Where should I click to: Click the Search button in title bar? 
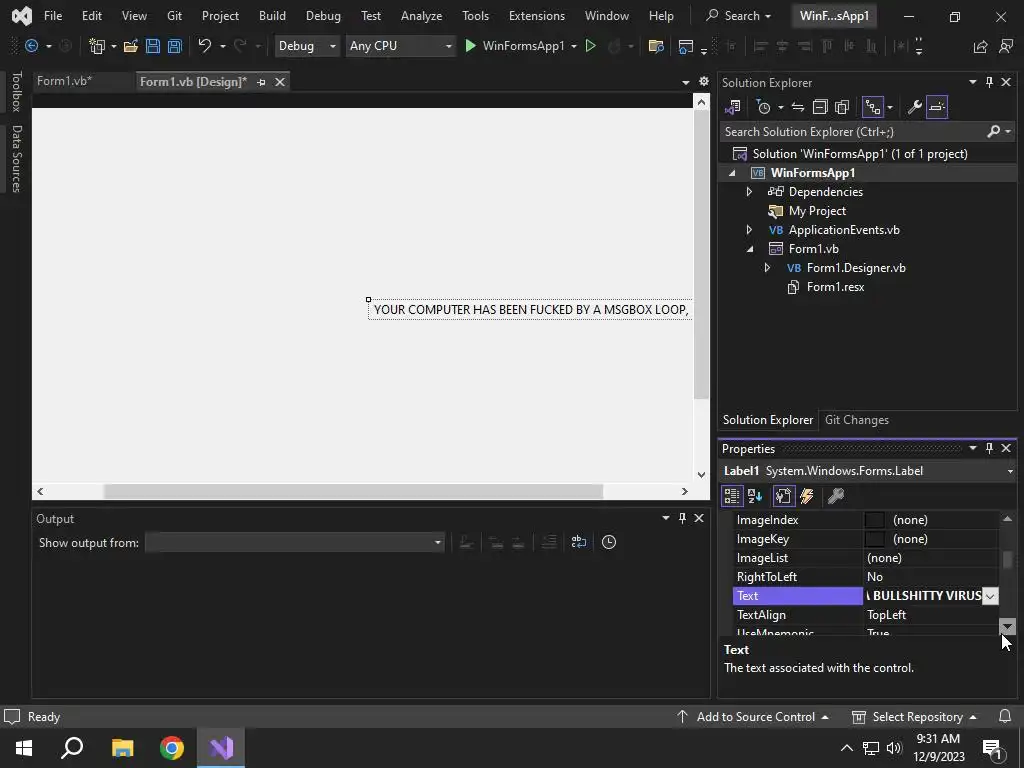(x=739, y=16)
